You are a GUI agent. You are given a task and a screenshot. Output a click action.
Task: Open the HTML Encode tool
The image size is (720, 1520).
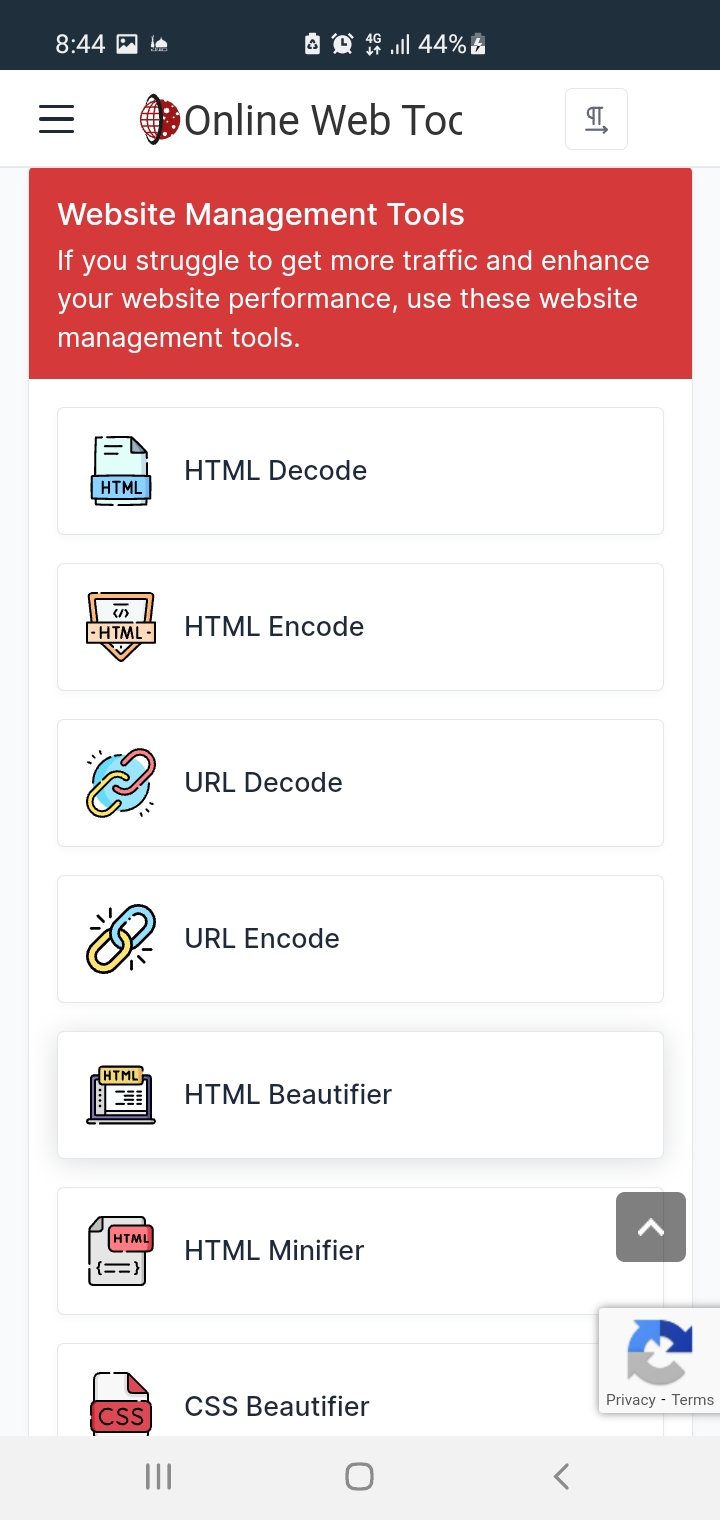tap(274, 627)
